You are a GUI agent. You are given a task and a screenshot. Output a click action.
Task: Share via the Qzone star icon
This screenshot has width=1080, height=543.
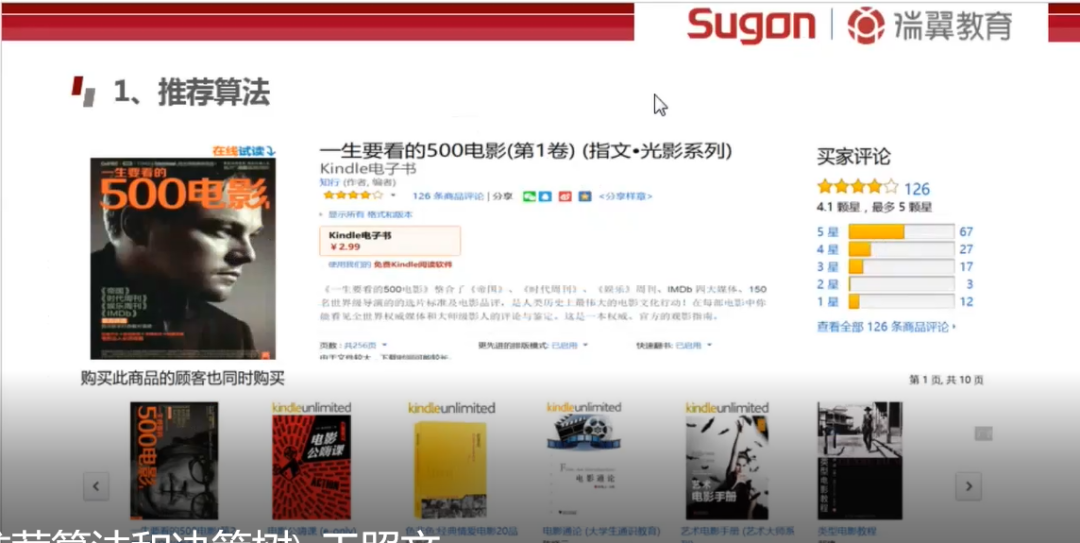coord(584,196)
